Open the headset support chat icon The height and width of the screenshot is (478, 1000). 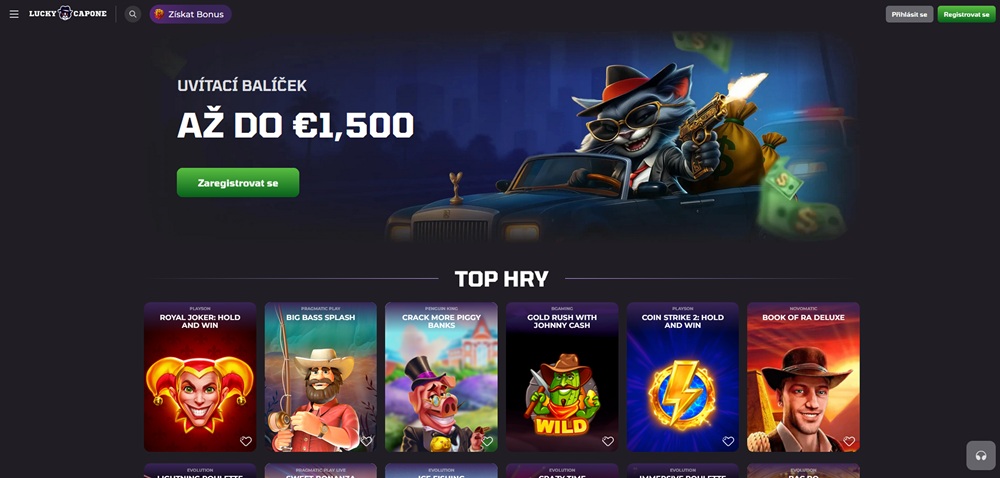click(980, 456)
